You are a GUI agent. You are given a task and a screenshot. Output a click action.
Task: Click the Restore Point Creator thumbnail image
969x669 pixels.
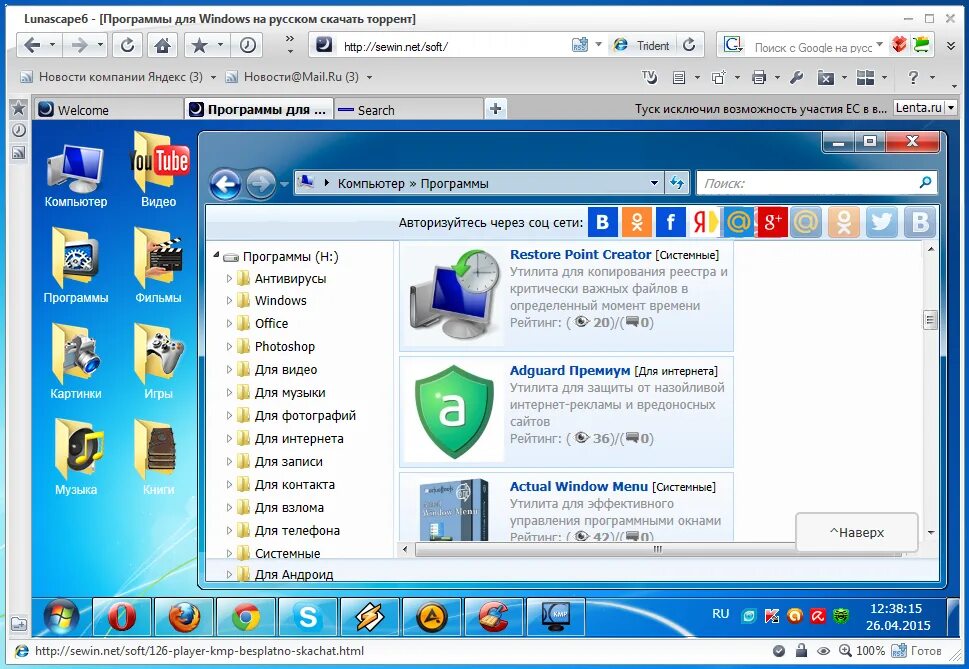coord(455,297)
